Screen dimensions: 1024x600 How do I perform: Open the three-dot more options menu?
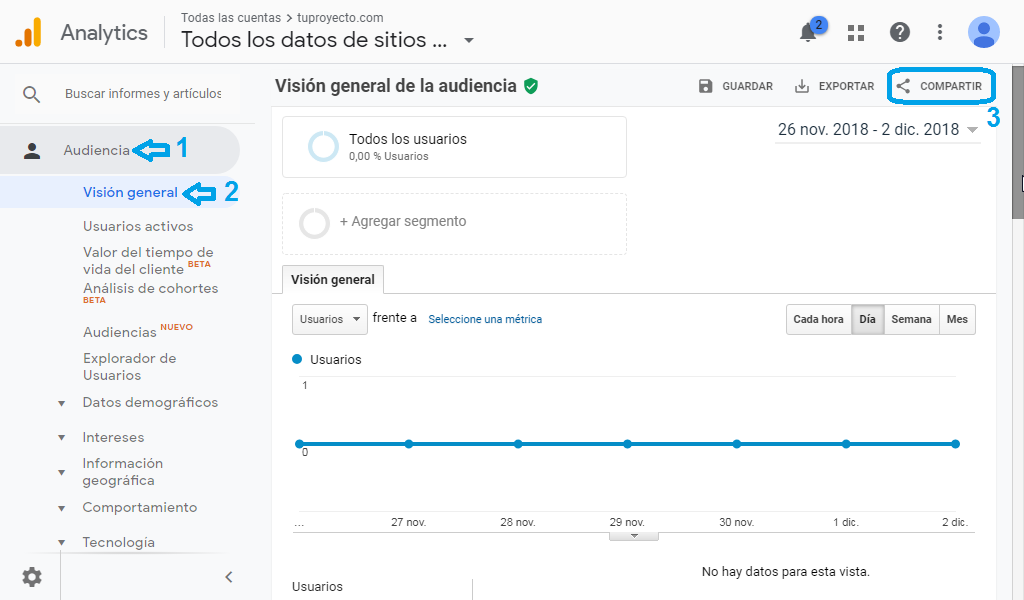940,33
